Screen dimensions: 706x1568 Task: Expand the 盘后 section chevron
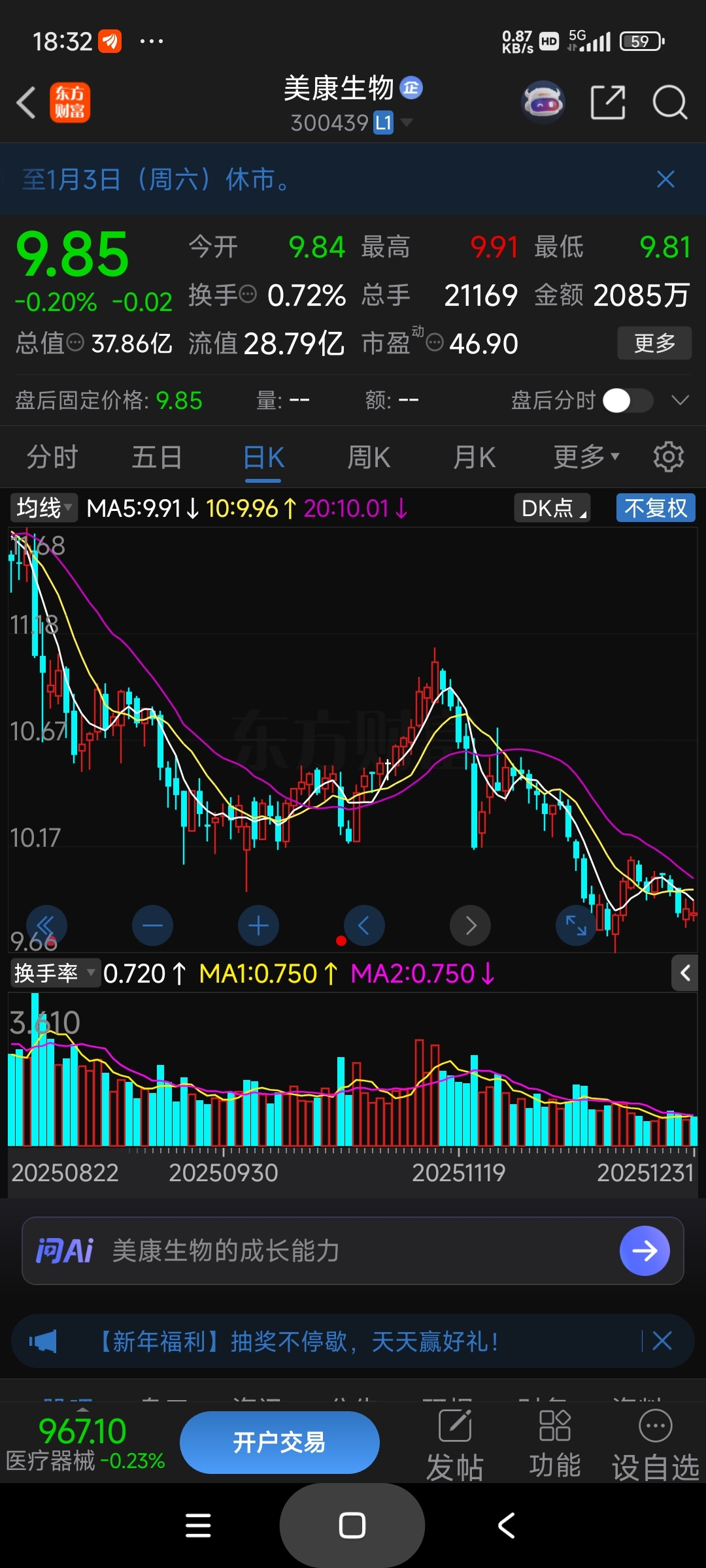681,400
